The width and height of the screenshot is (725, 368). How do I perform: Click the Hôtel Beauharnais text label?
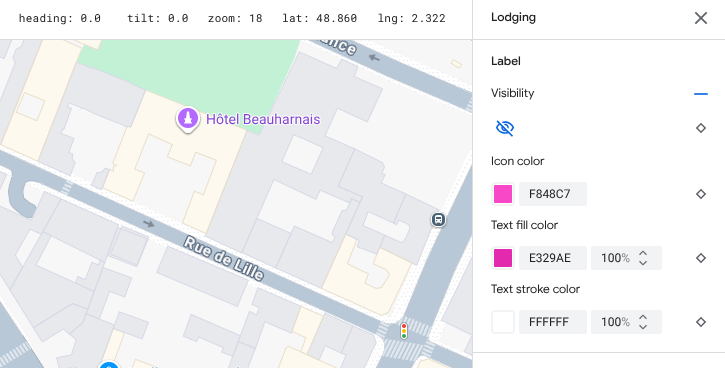point(263,119)
